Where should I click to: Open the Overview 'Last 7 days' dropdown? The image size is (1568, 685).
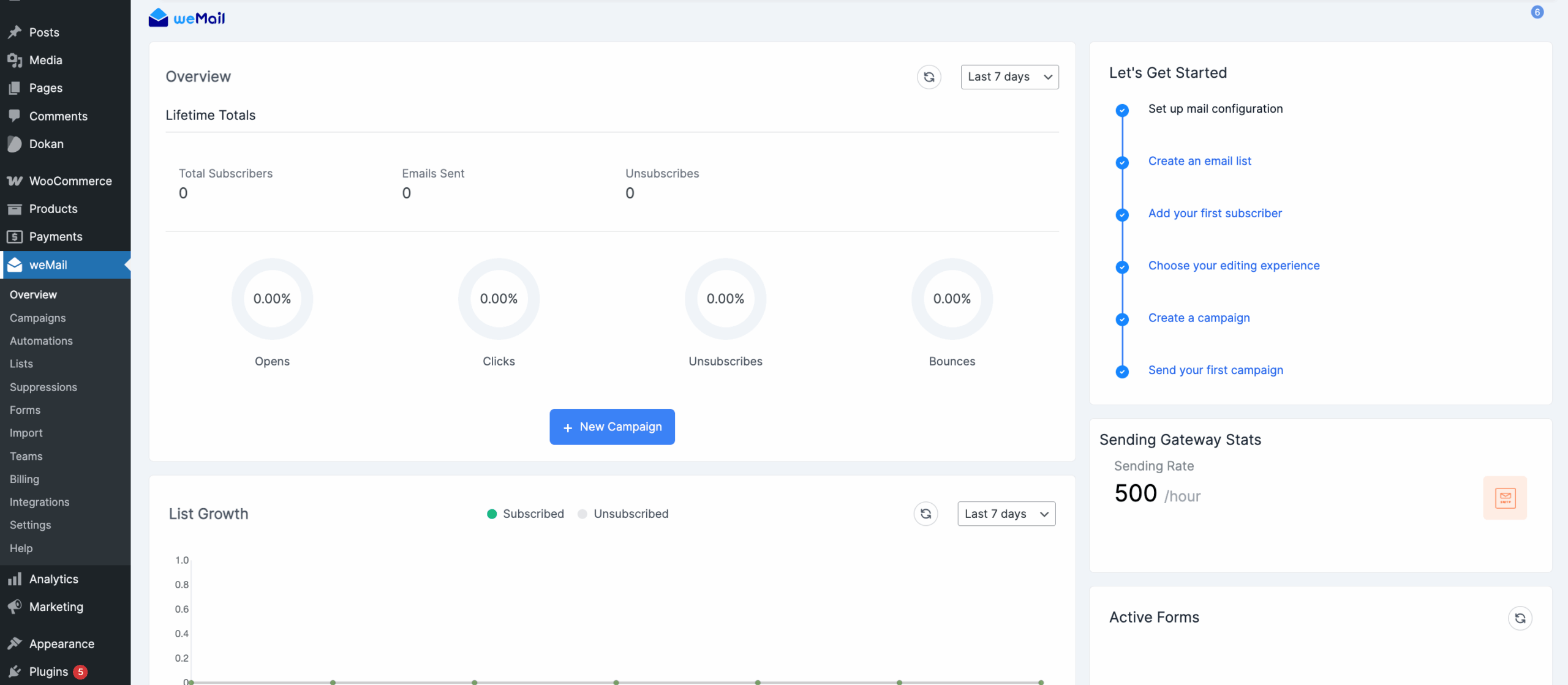pos(1009,77)
